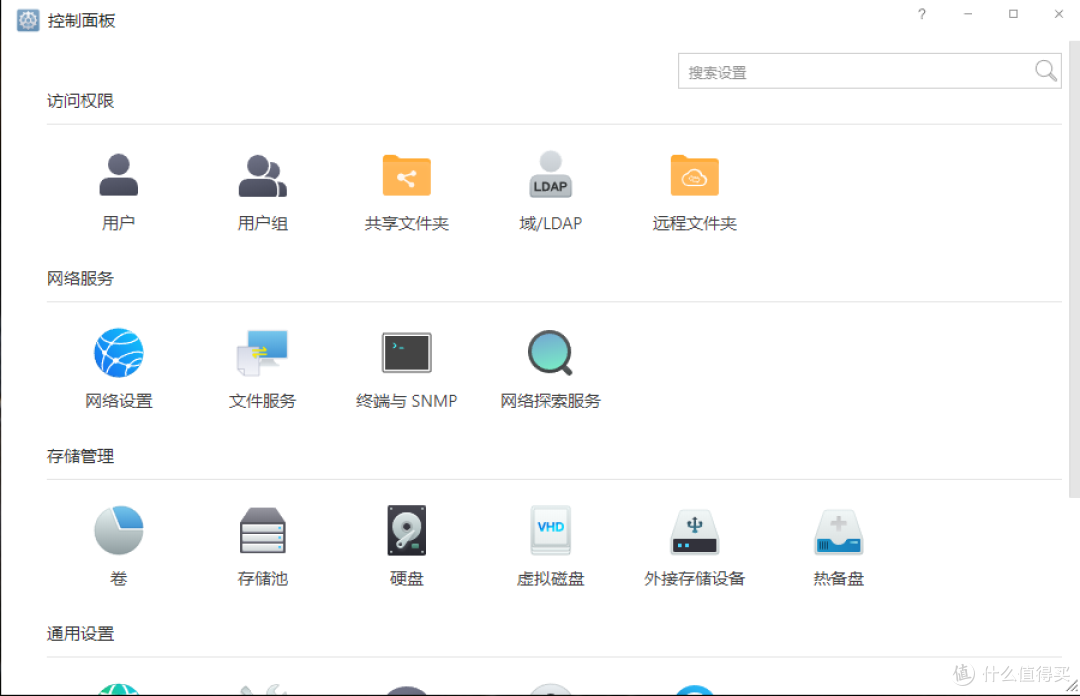Open the 卷 (Volume) pie chart icon
The width and height of the screenshot is (1080, 696).
(x=118, y=530)
